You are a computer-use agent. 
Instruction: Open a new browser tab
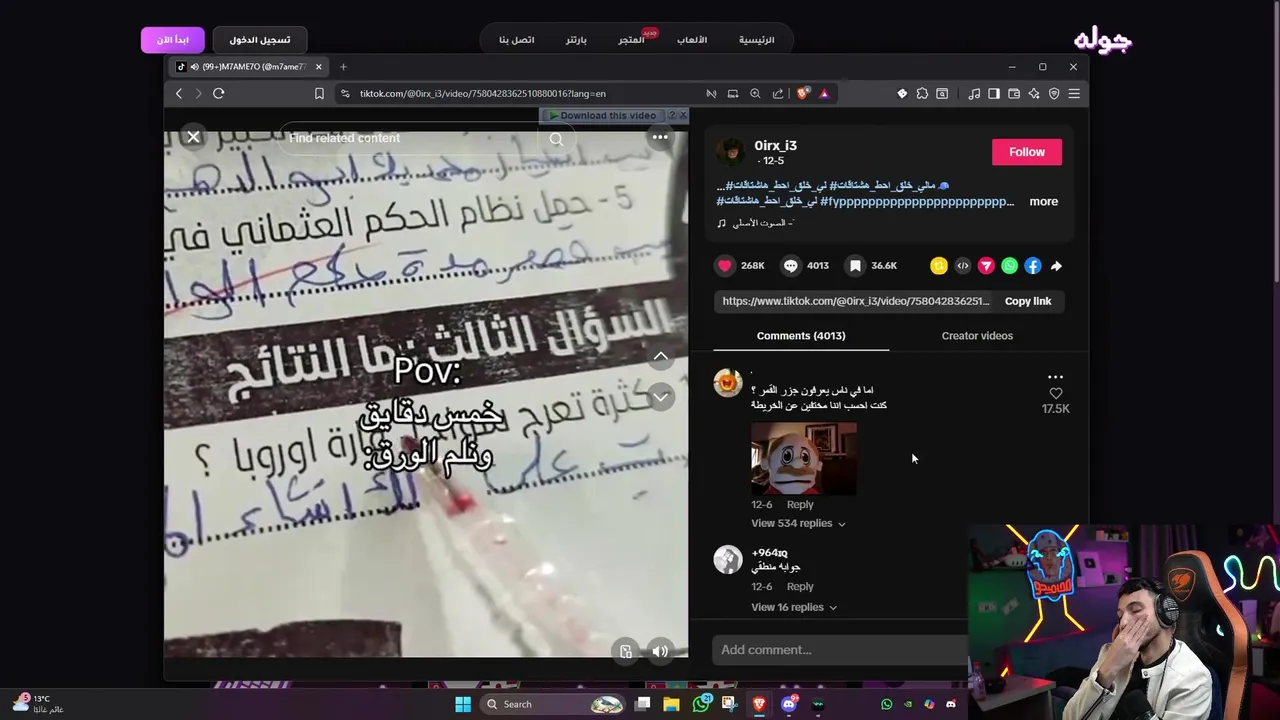click(x=343, y=67)
